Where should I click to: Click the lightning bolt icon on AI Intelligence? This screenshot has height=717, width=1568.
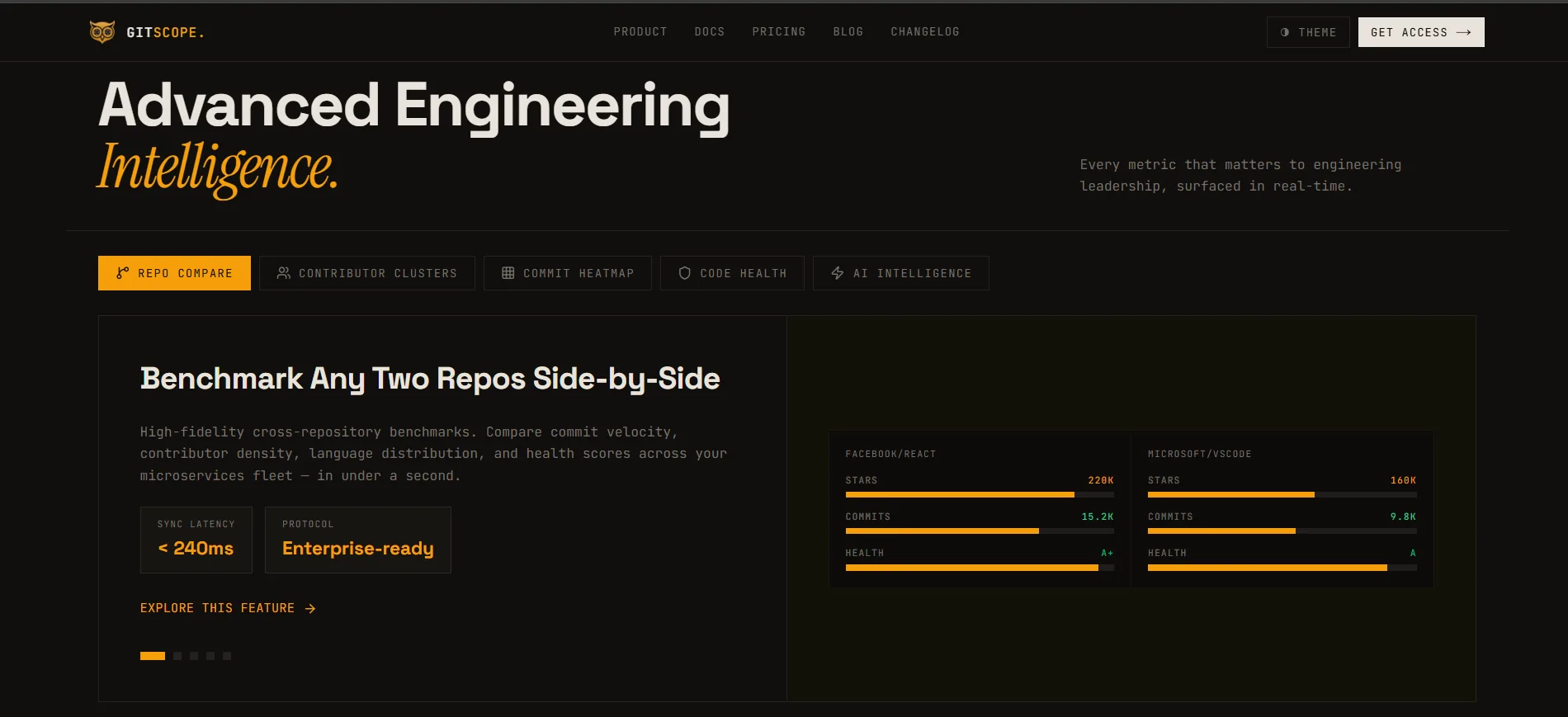(x=838, y=273)
